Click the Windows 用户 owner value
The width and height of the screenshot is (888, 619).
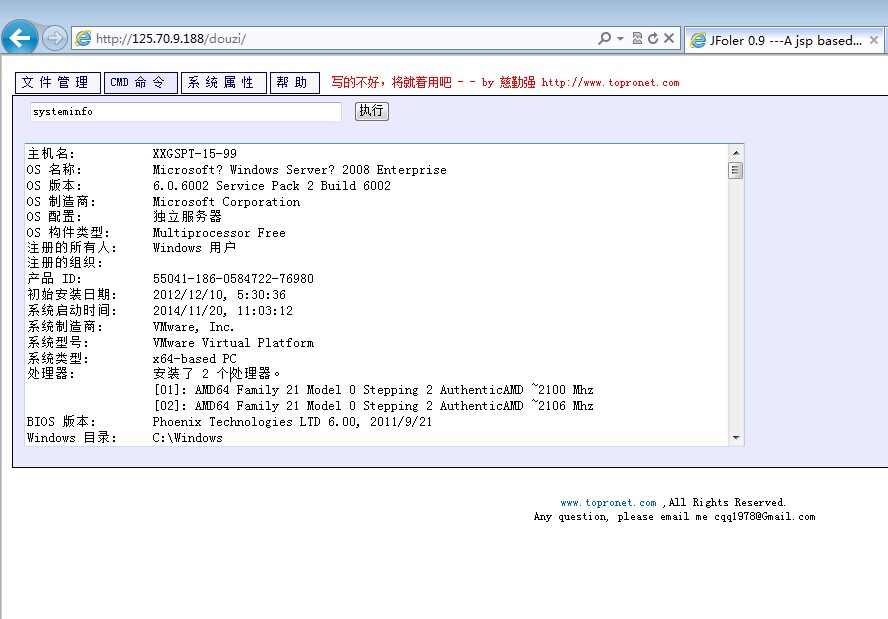194,247
